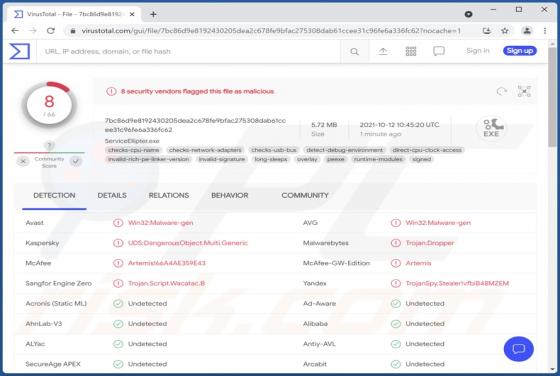Click the ServiceElipter.exe file name

click(132, 141)
